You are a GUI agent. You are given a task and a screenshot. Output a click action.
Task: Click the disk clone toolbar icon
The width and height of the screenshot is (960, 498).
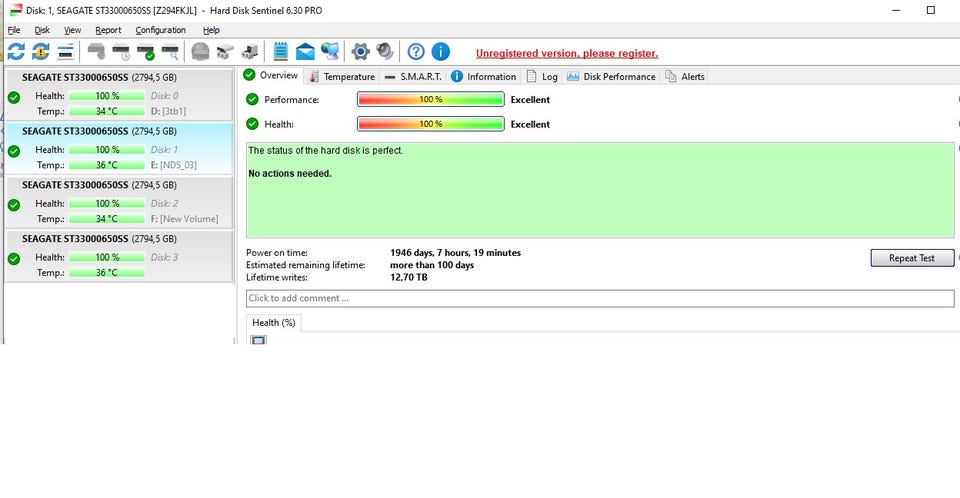pyautogui.click(x=225, y=52)
